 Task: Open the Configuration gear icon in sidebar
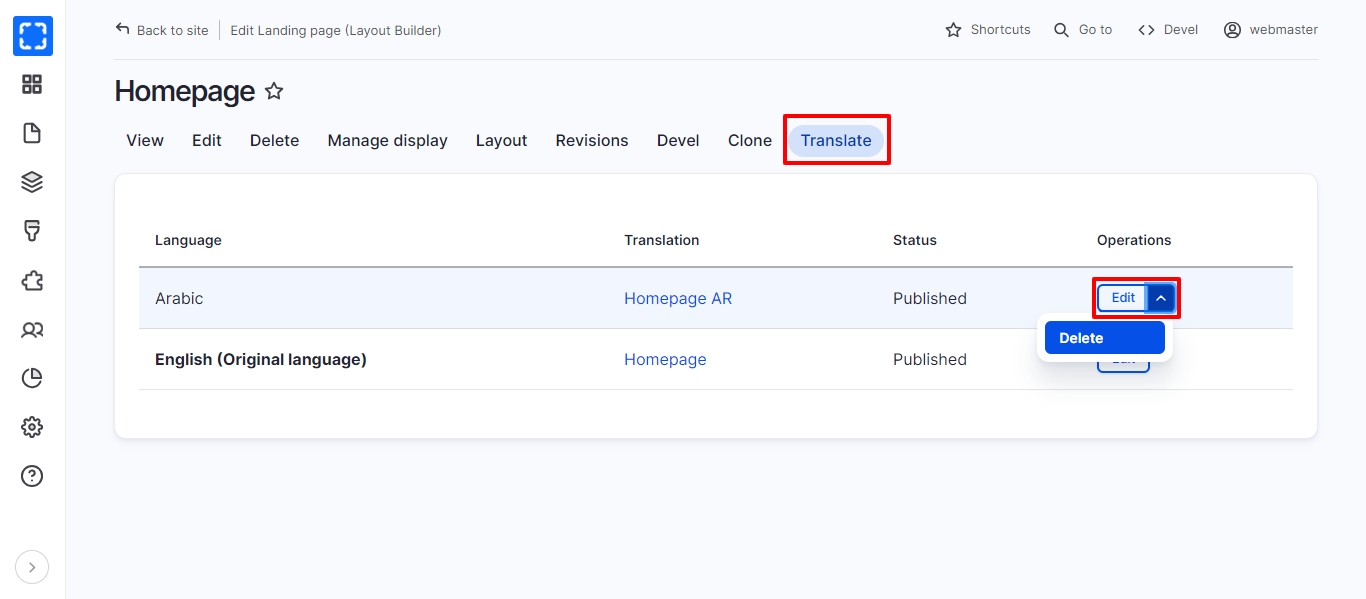click(32, 427)
